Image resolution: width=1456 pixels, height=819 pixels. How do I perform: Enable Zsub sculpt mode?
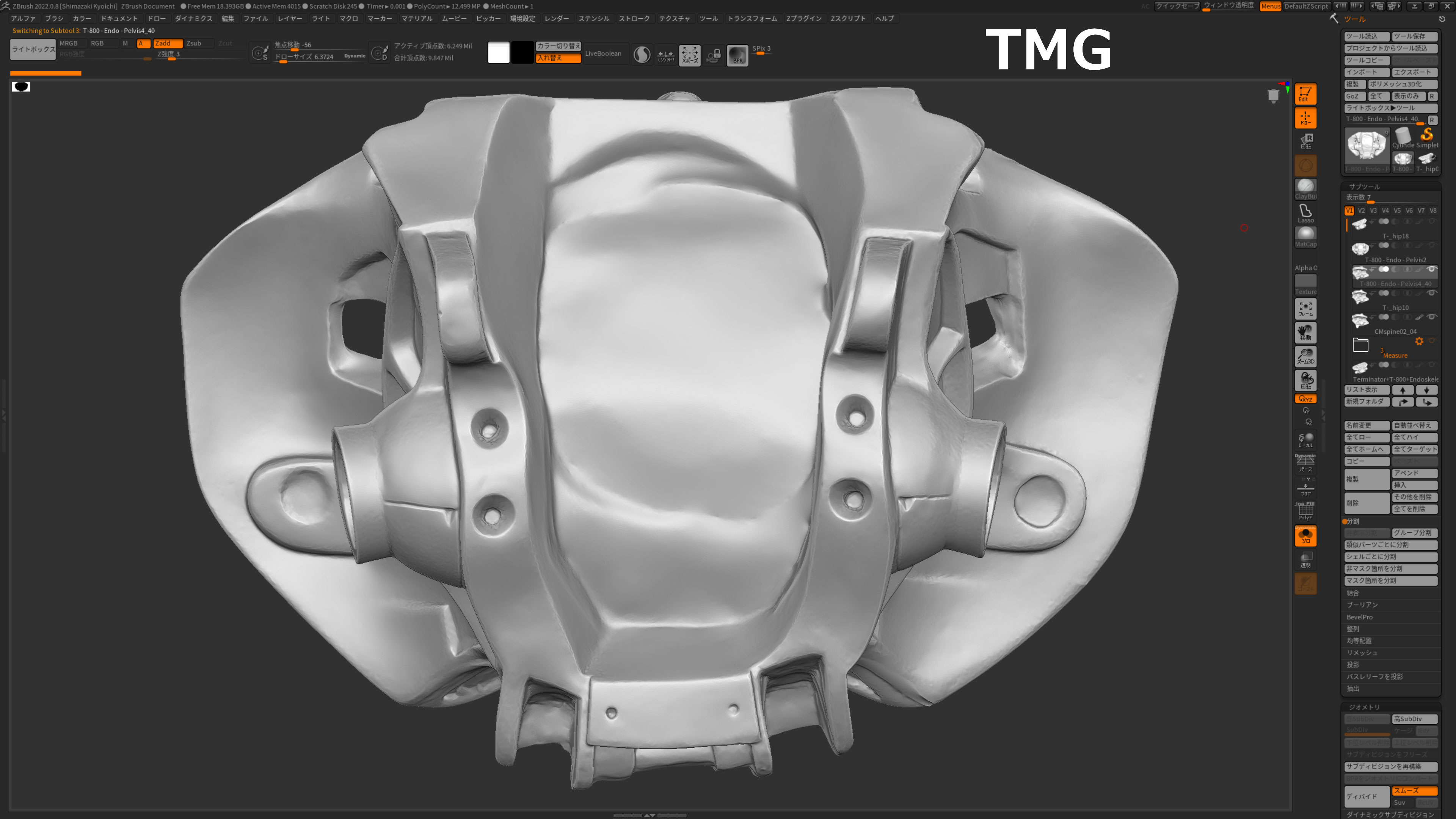point(194,43)
